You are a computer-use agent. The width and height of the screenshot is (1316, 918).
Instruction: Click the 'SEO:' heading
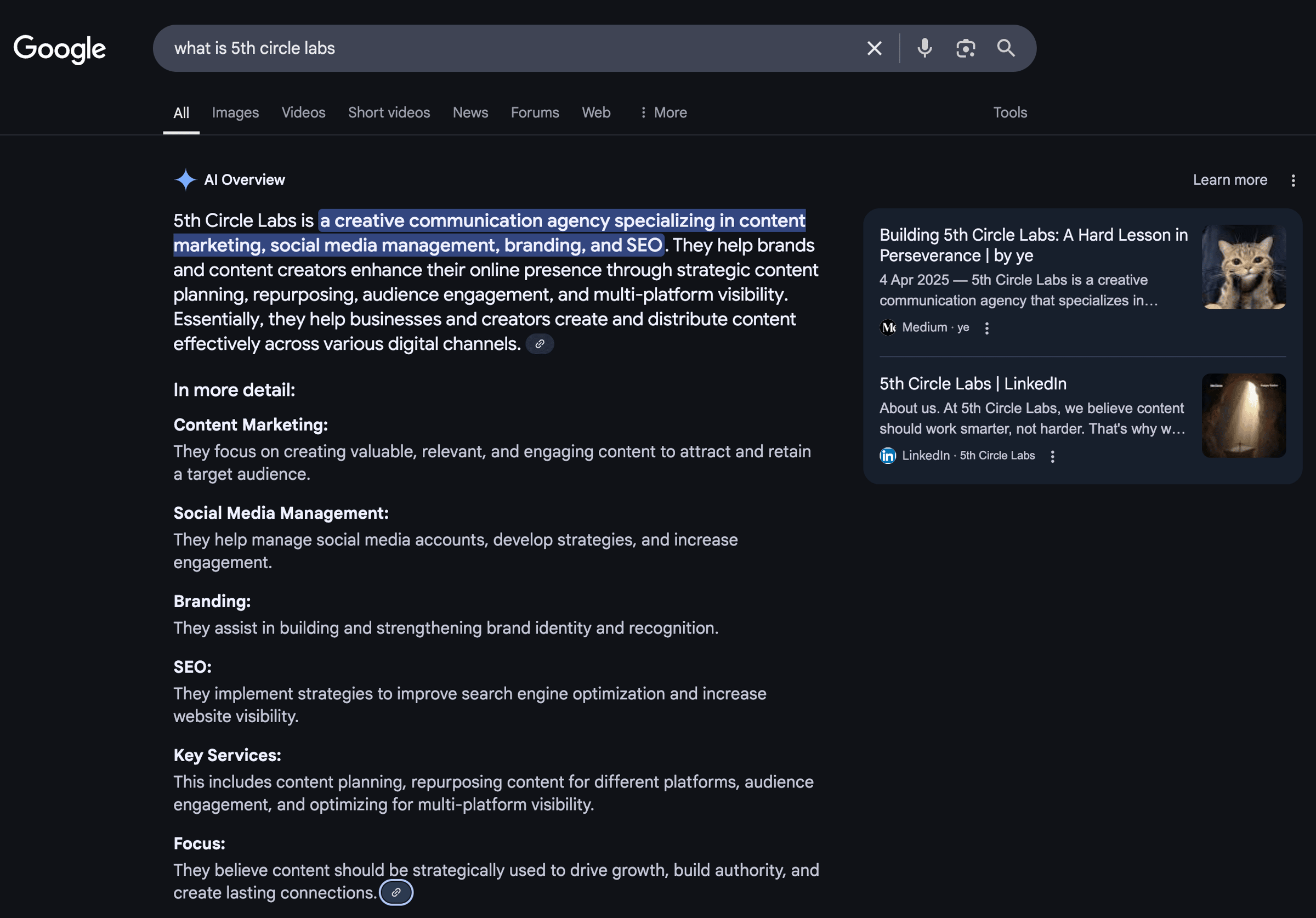[x=192, y=667]
